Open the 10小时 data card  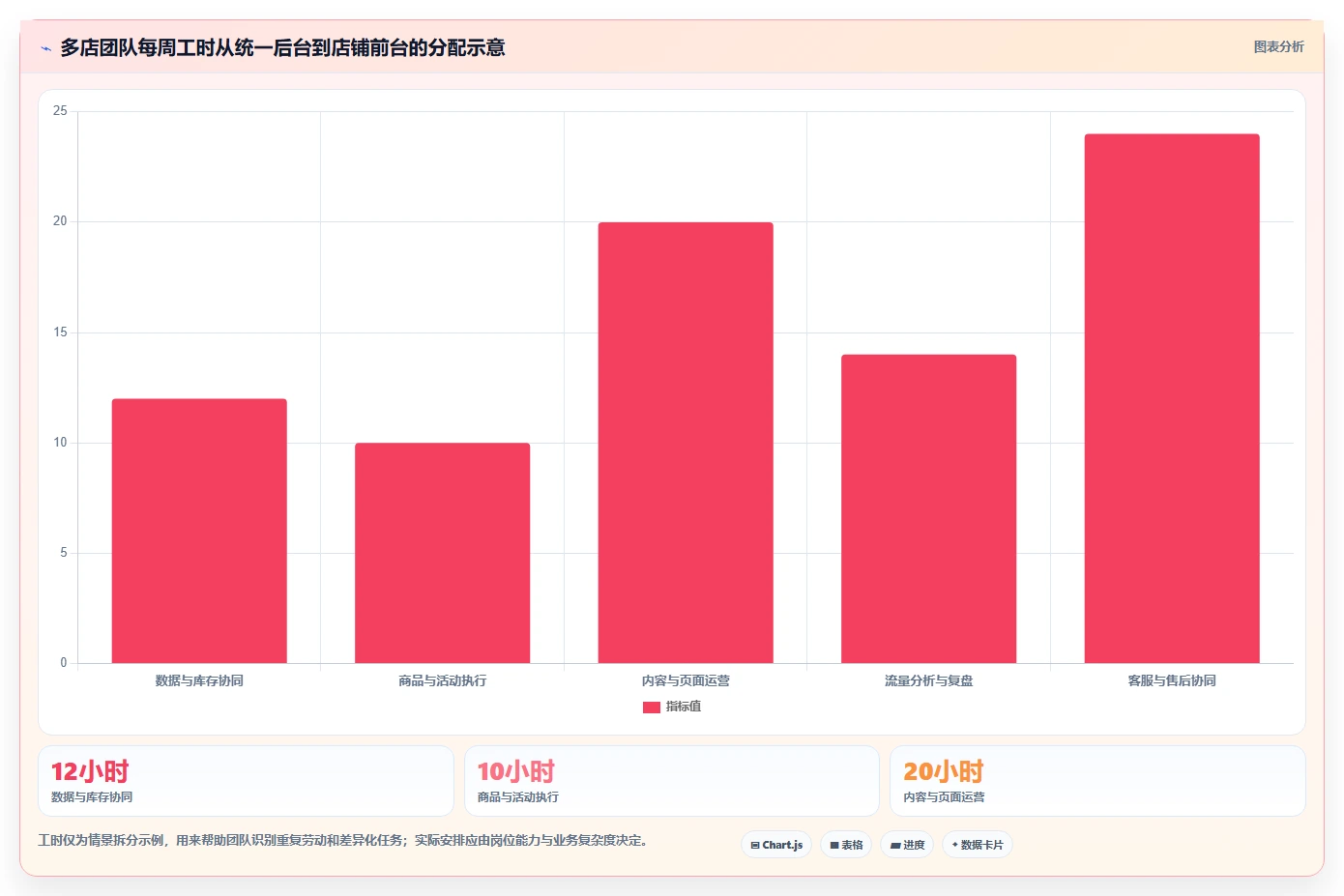(x=672, y=781)
